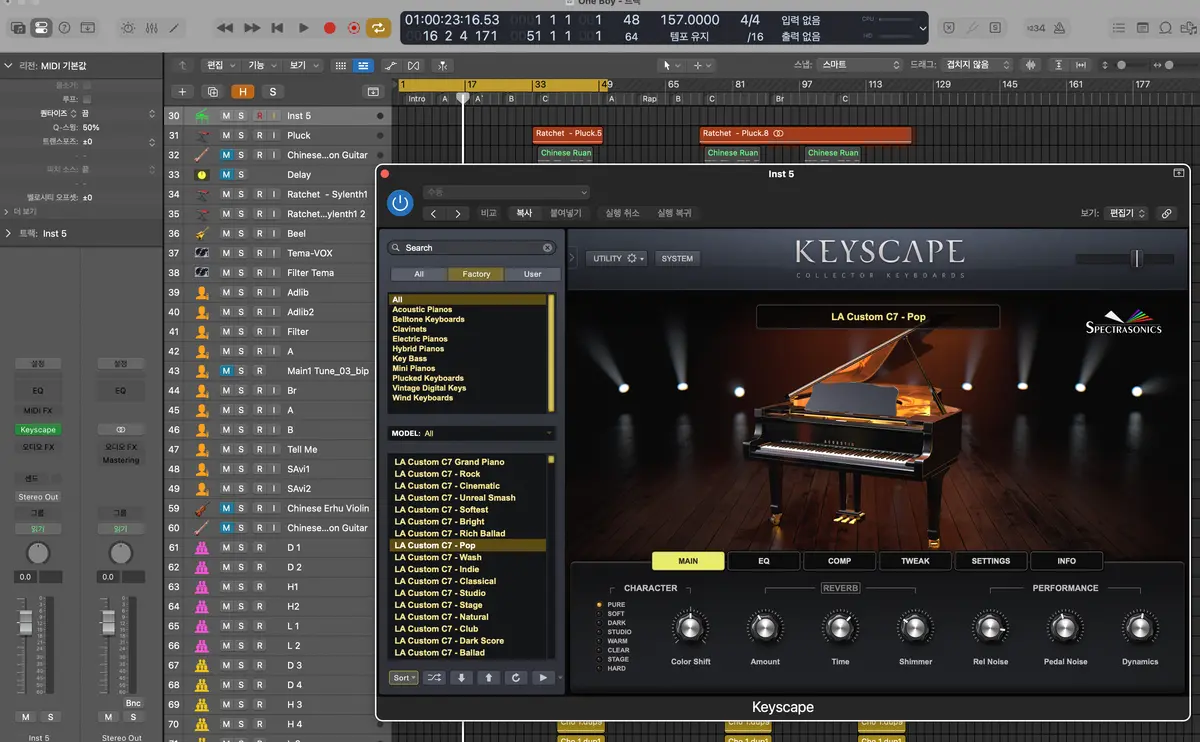Select next plugin preset arrow

click(458, 213)
